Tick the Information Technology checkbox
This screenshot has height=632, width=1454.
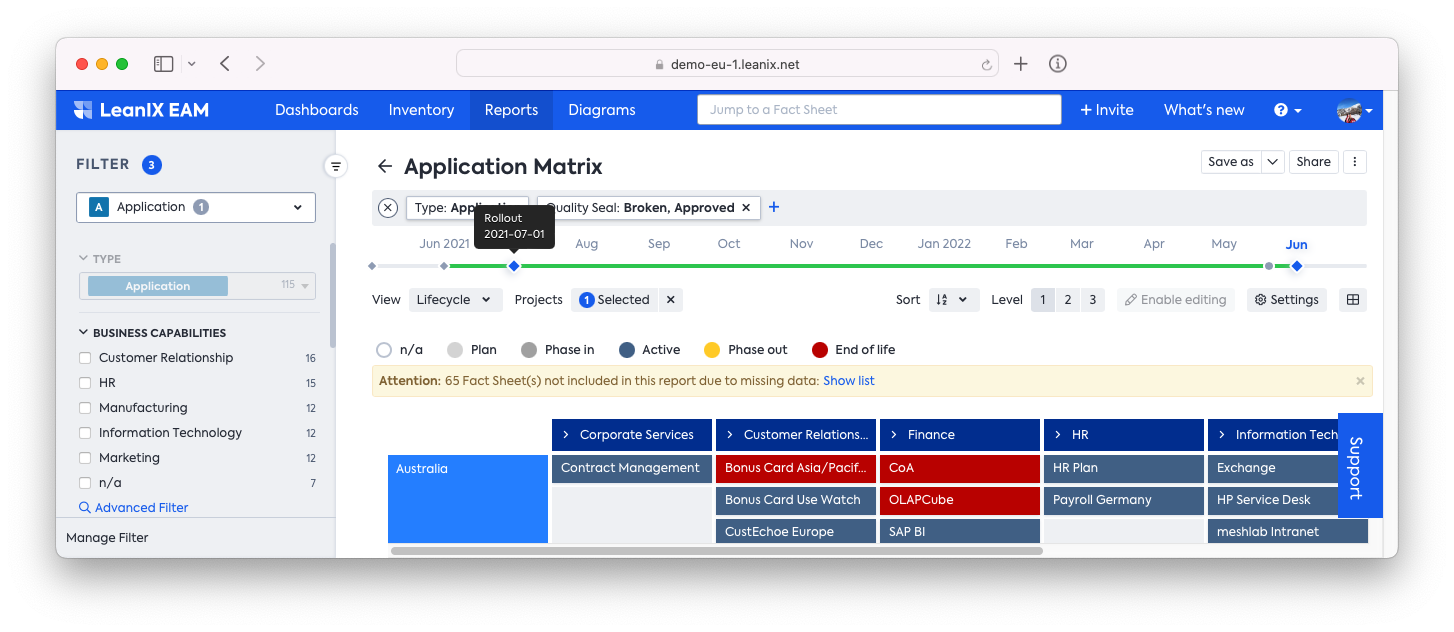[x=85, y=433]
